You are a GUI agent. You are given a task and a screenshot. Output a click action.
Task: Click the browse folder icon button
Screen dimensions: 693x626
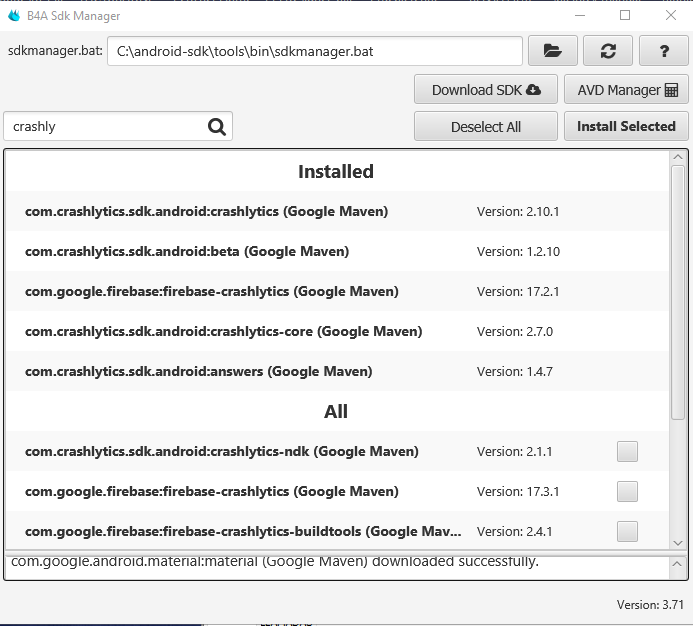point(553,51)
